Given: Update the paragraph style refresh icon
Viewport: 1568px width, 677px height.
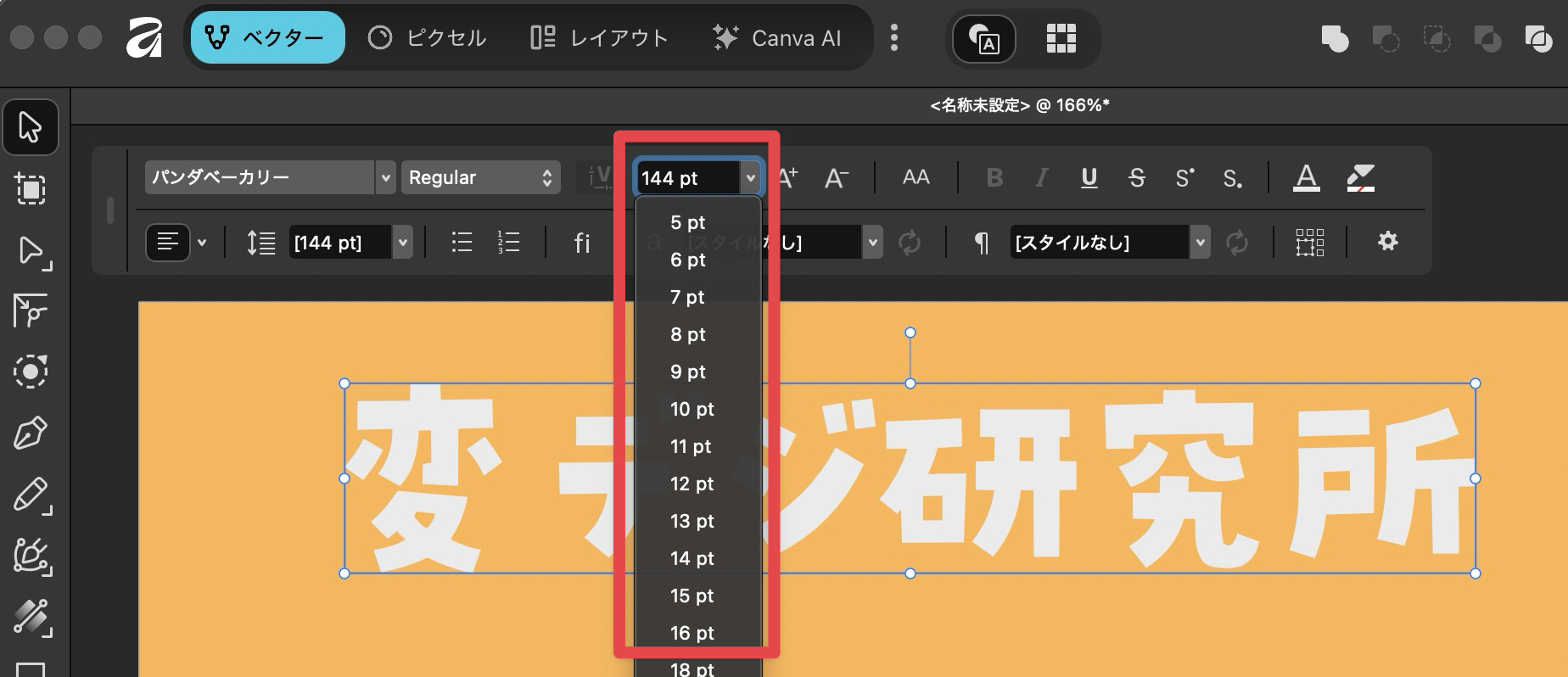Looking at the screenshot, I should (1237, 243).
